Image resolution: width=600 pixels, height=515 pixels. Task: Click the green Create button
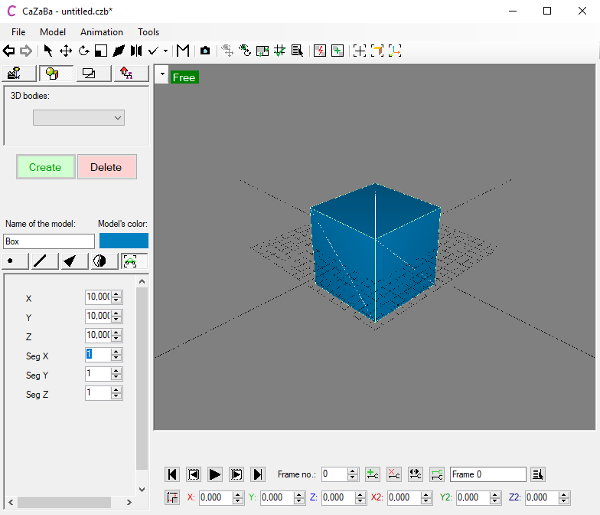[45, 167]
